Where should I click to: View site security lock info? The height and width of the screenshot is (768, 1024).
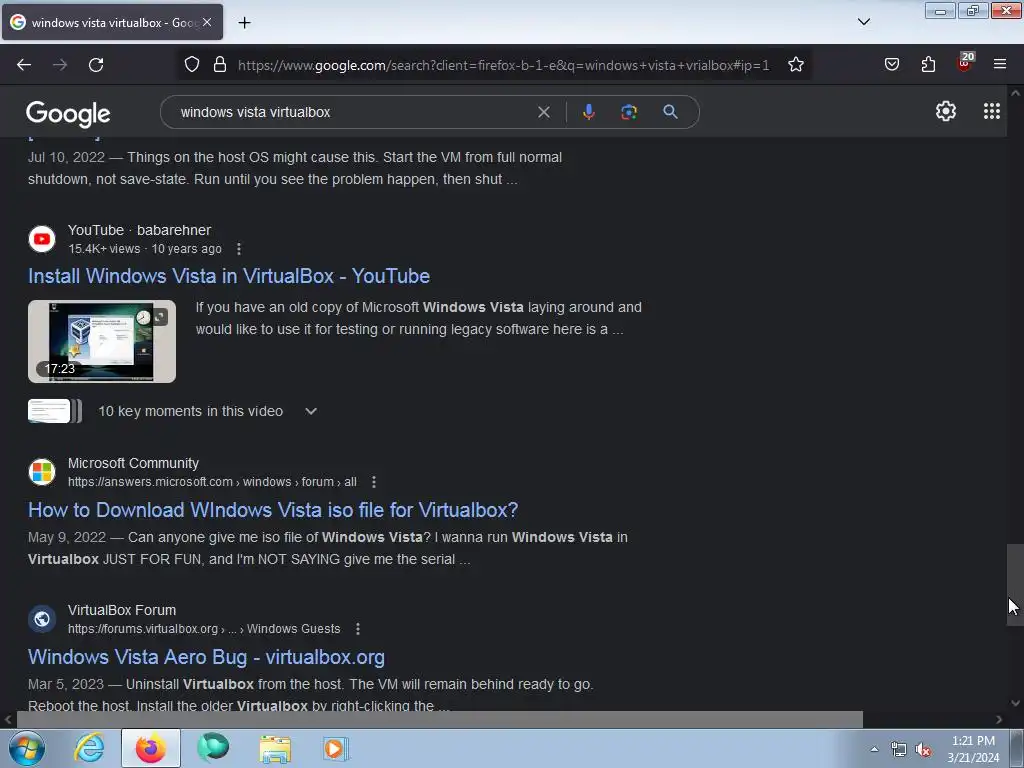[220, 65]
